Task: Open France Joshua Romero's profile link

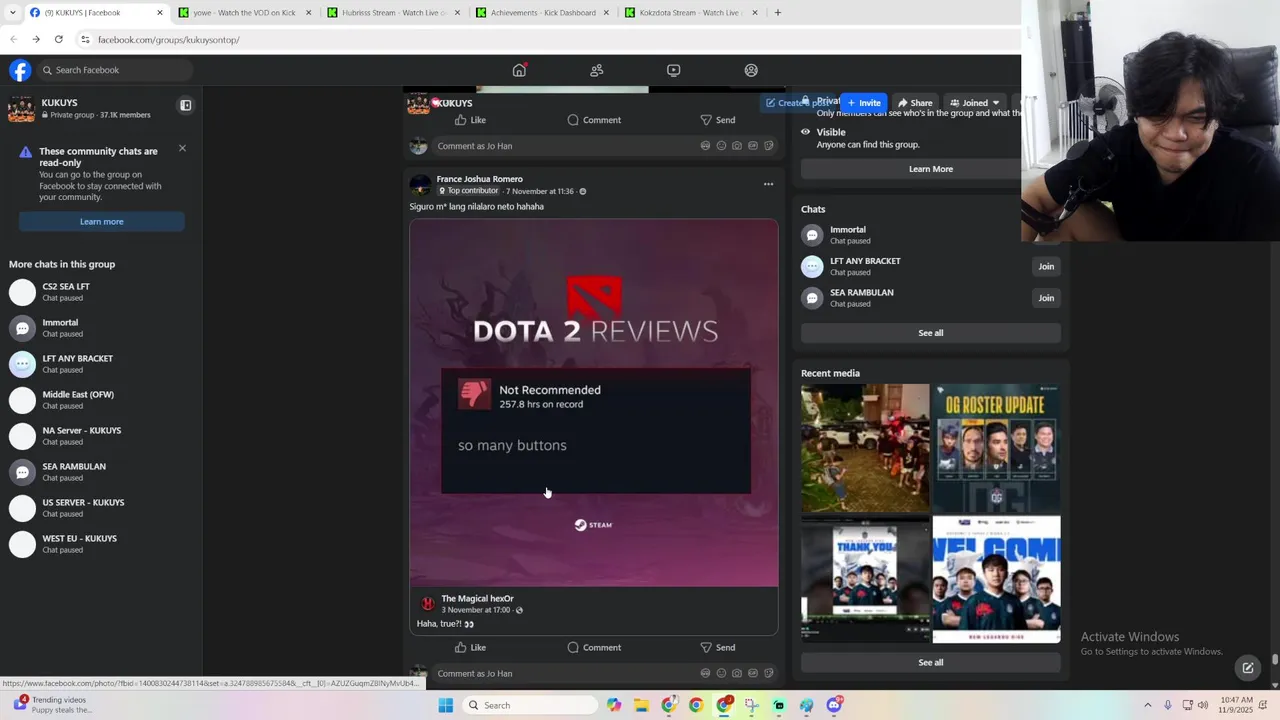Action: point(479,179)
